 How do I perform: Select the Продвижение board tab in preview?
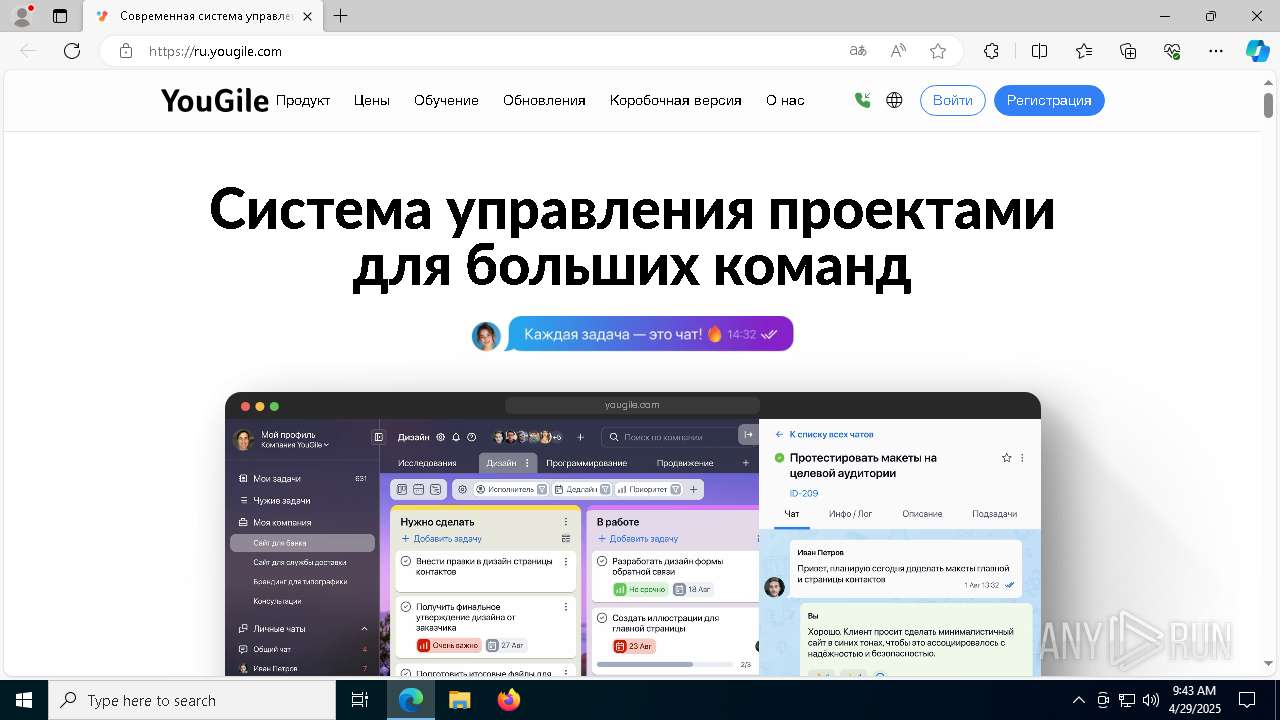point(685,463)
